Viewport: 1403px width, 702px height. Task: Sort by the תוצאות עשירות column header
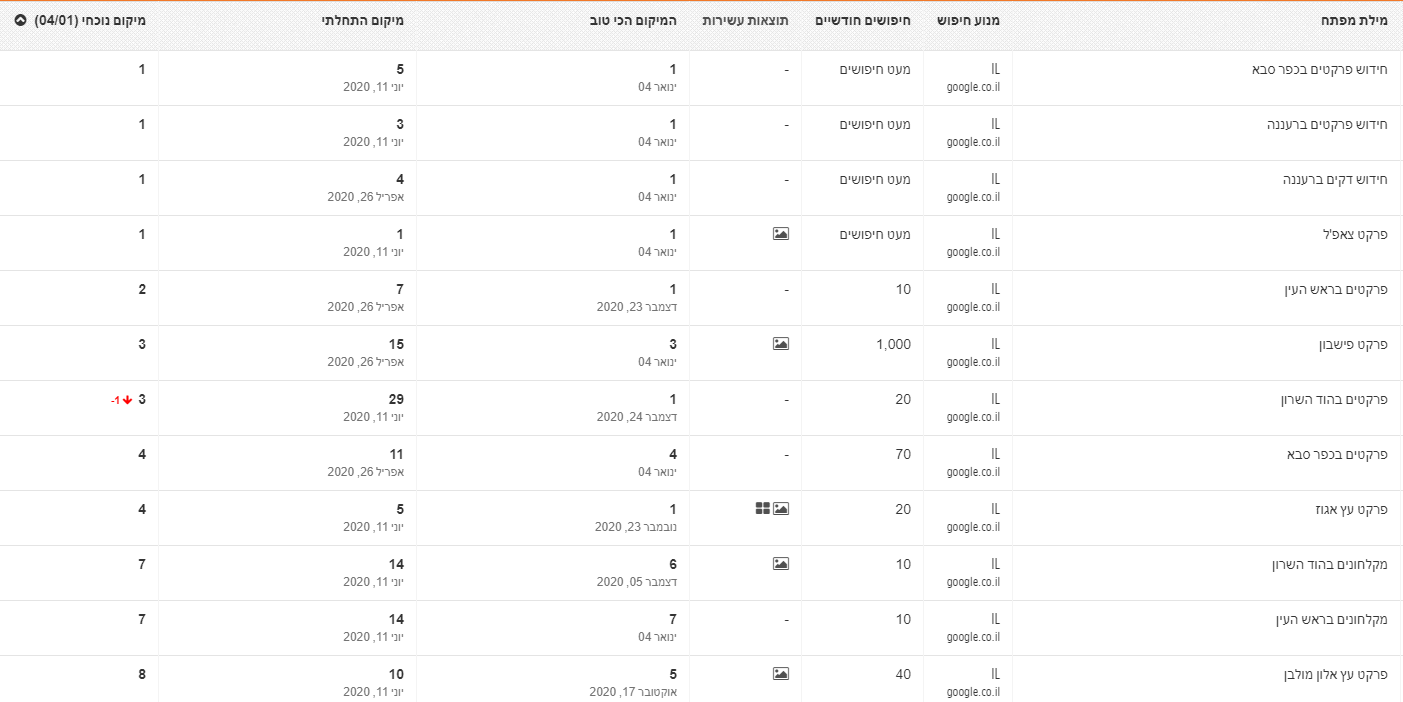coord(745,20)
